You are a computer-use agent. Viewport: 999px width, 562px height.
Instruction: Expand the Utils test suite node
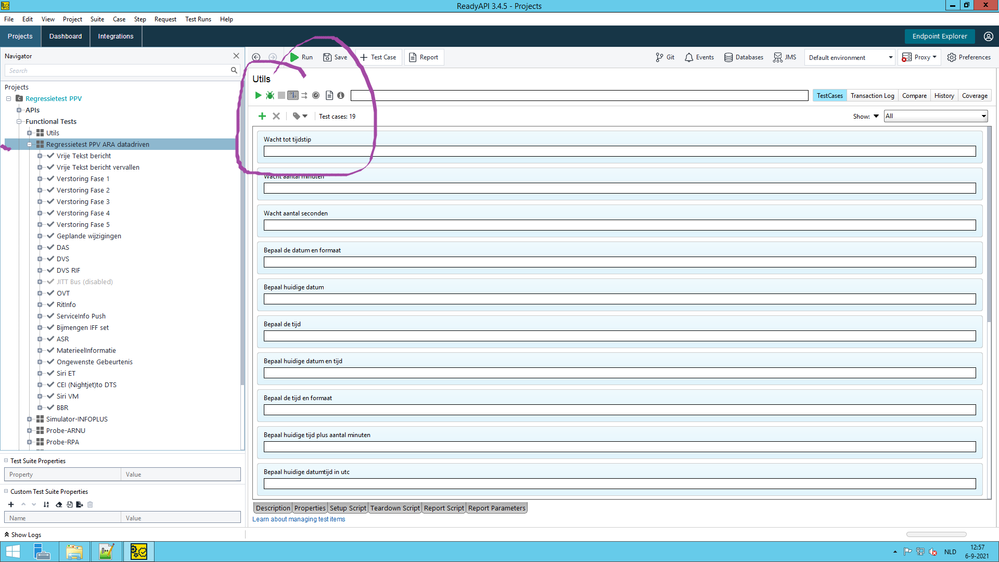(x=30, y=133)
